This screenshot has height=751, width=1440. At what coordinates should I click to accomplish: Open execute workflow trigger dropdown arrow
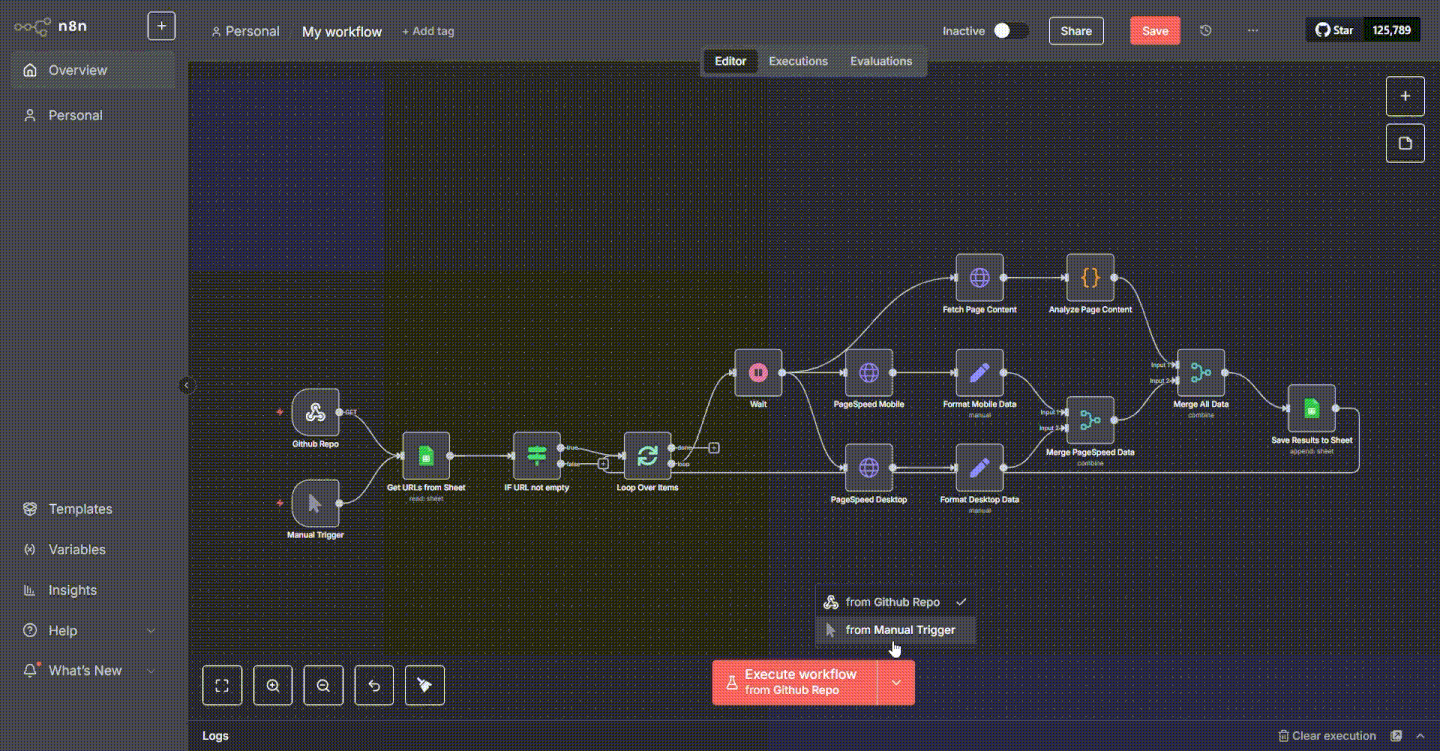click(896, 682)
